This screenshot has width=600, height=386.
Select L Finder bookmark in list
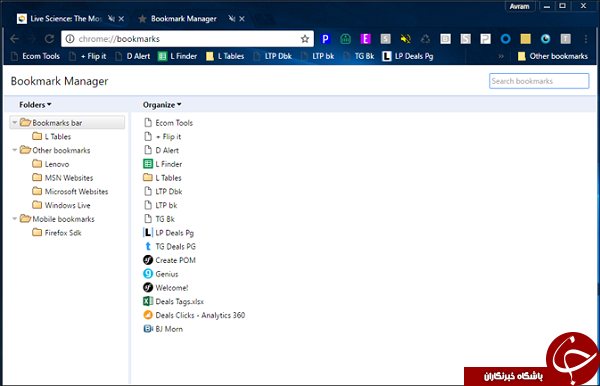click(163, 164)
